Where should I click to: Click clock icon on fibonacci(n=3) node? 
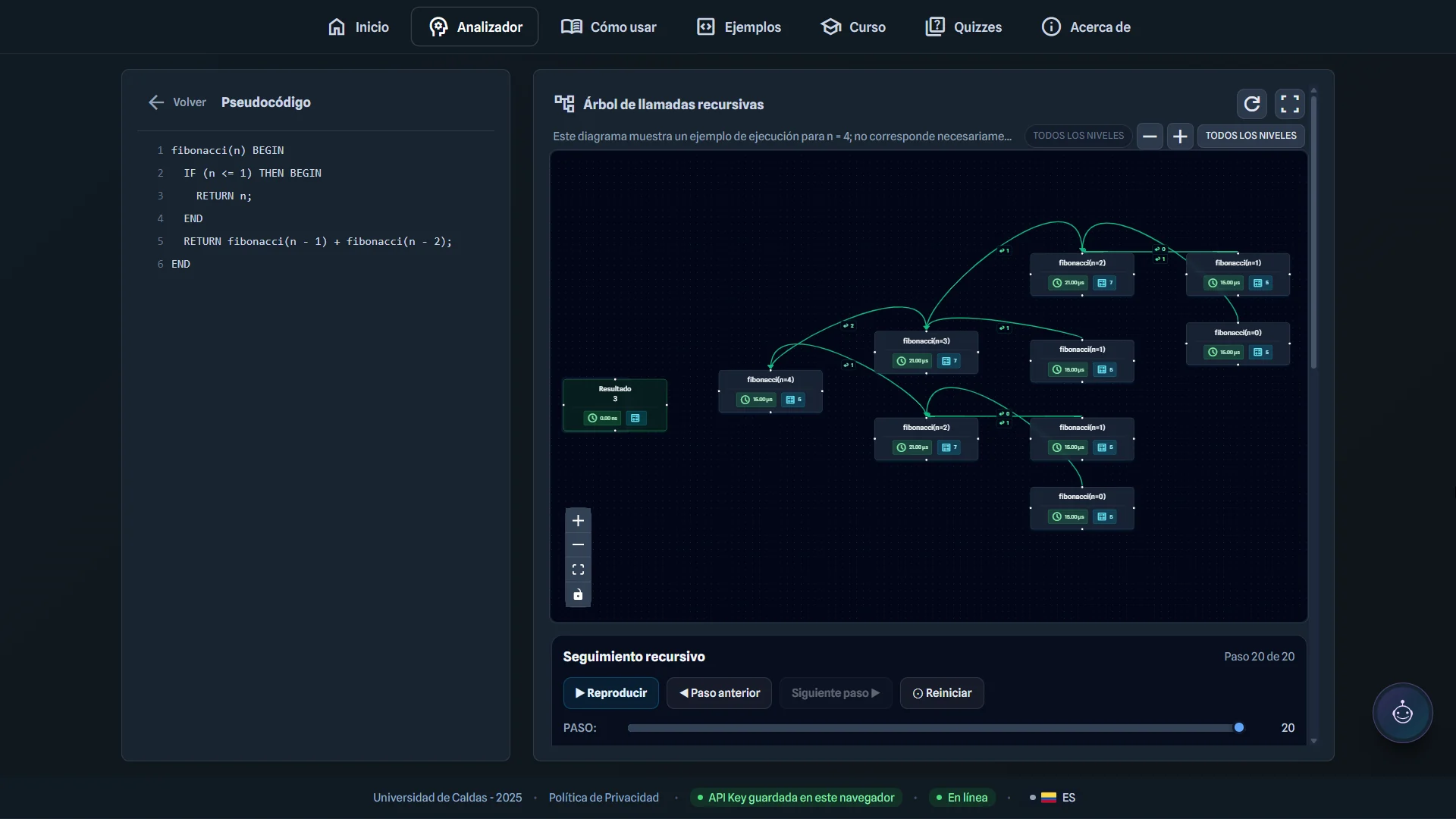click(x=901, y=361)
